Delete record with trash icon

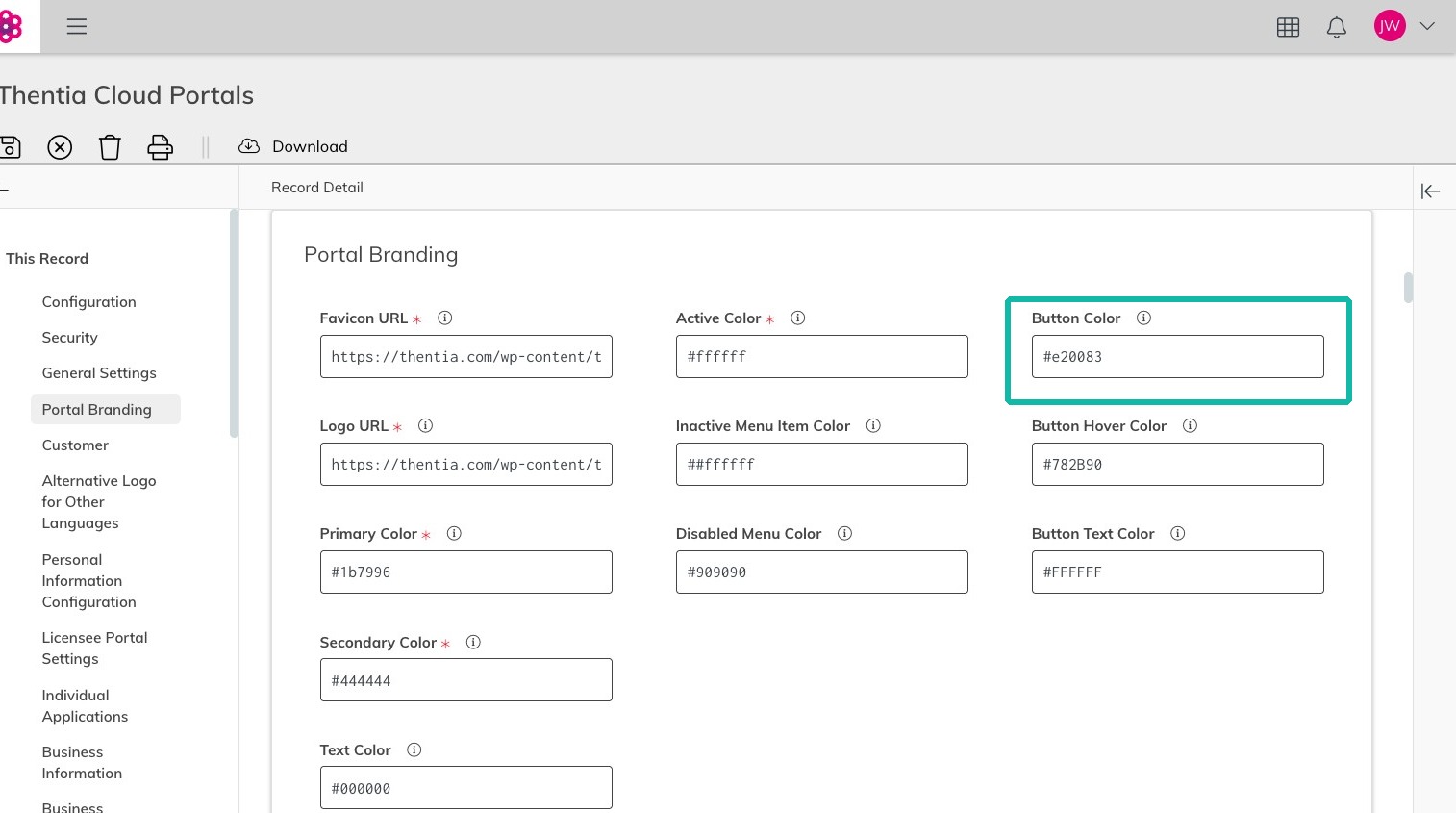click(x=110, y=147)
